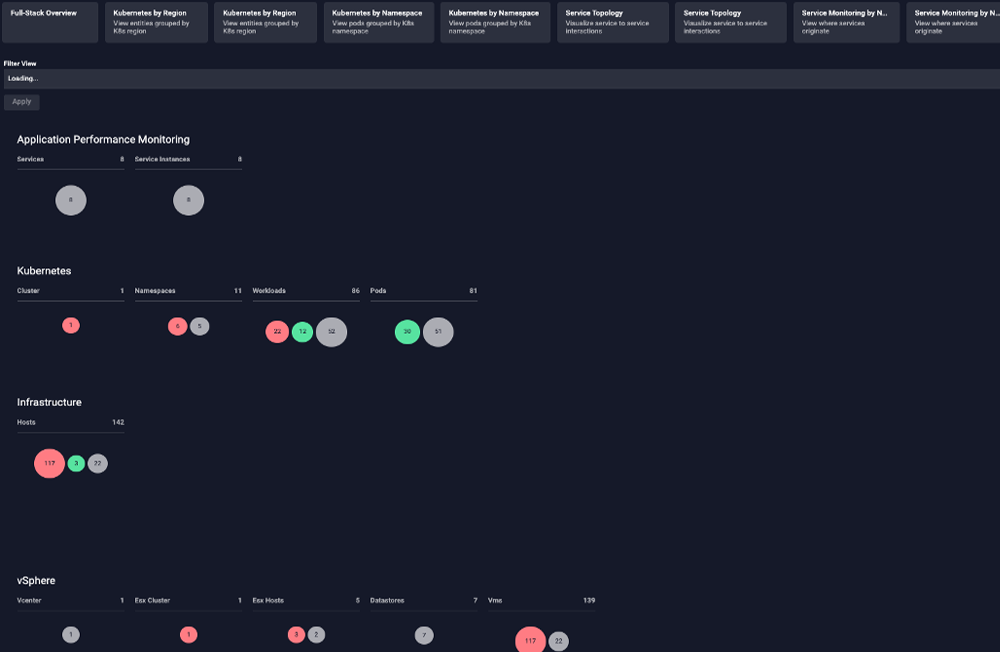This screenshot has height=652, width=1000.
Task: Select the gray bubble under Services
Action: (71, 200)
